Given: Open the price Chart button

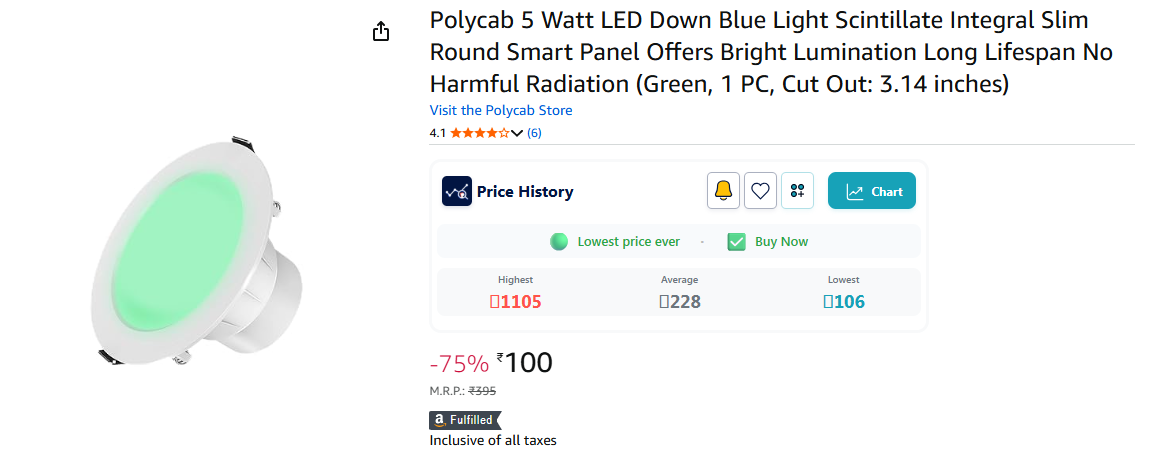Looking at the screenshot, I should (871, 190).
